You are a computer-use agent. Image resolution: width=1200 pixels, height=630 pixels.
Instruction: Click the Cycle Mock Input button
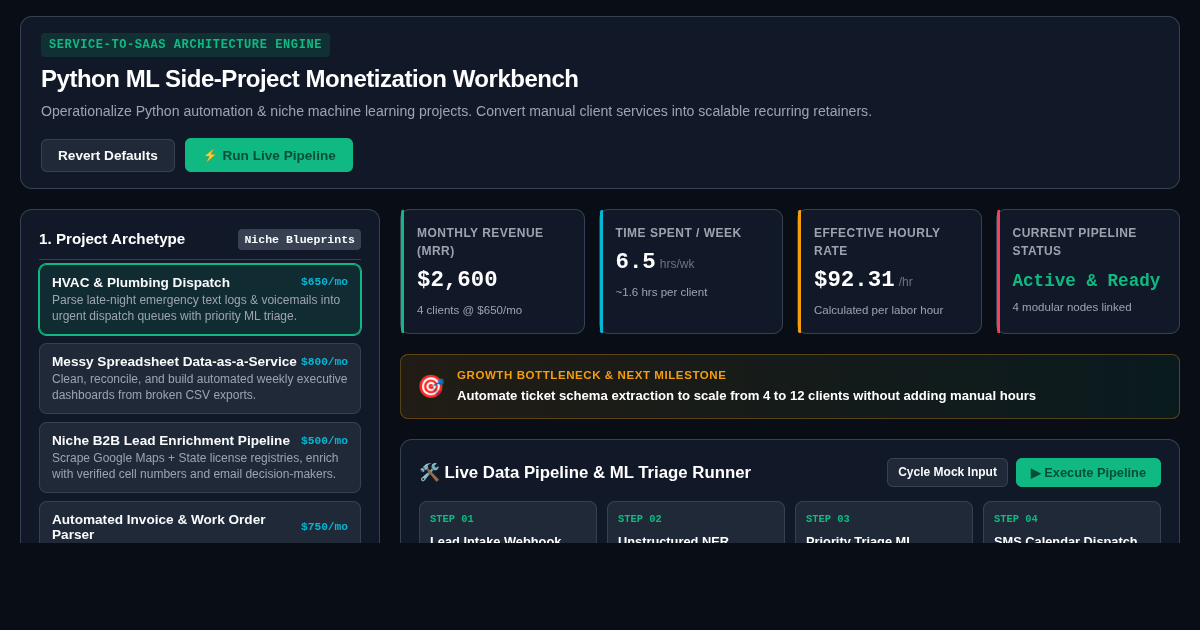pyautogui.click(x=947, y=472)
